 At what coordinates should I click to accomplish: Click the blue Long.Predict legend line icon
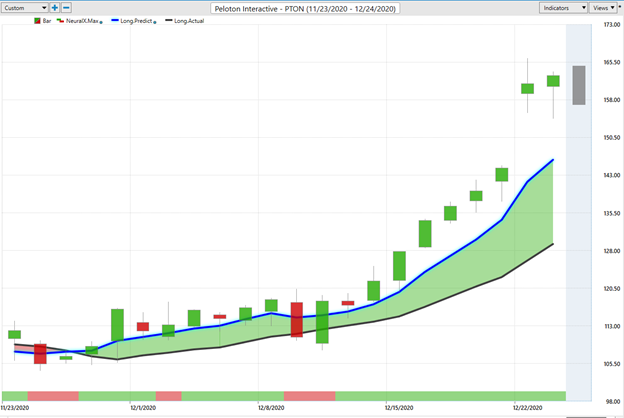click(x=115, y=20)
